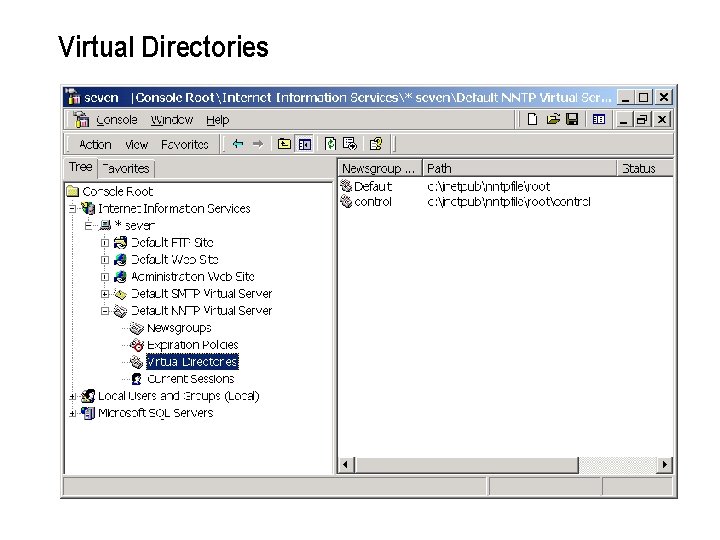Image resolution: width=720 pixels, height=540 pixels.
Task: Select the Newsgroups tree item label
Action: (179, 328)
